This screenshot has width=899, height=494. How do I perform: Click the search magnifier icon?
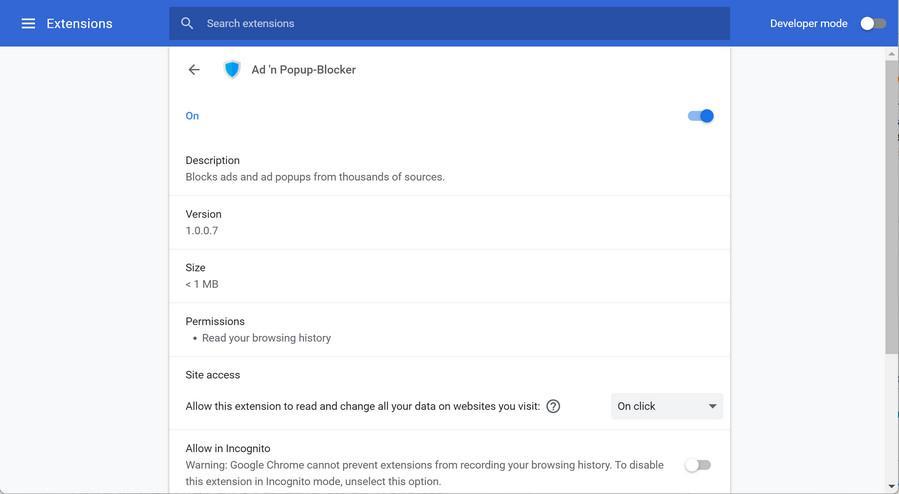pos(187,23)
